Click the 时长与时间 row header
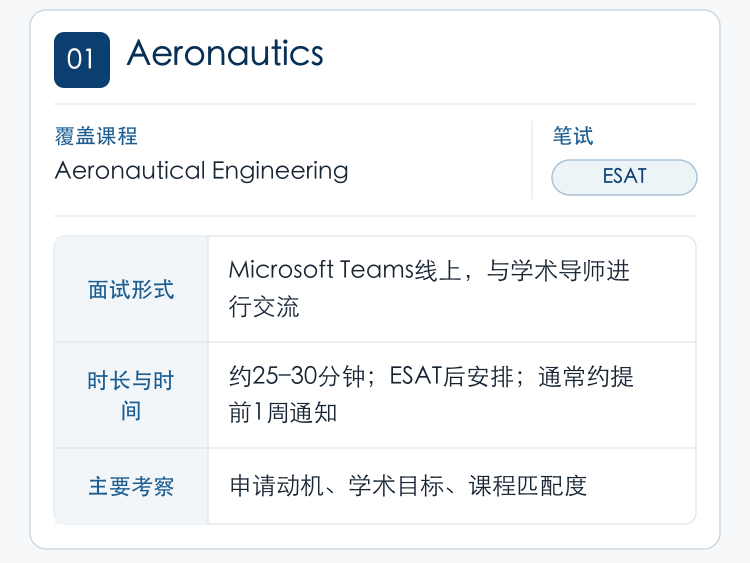 click(x=131, y=396)
